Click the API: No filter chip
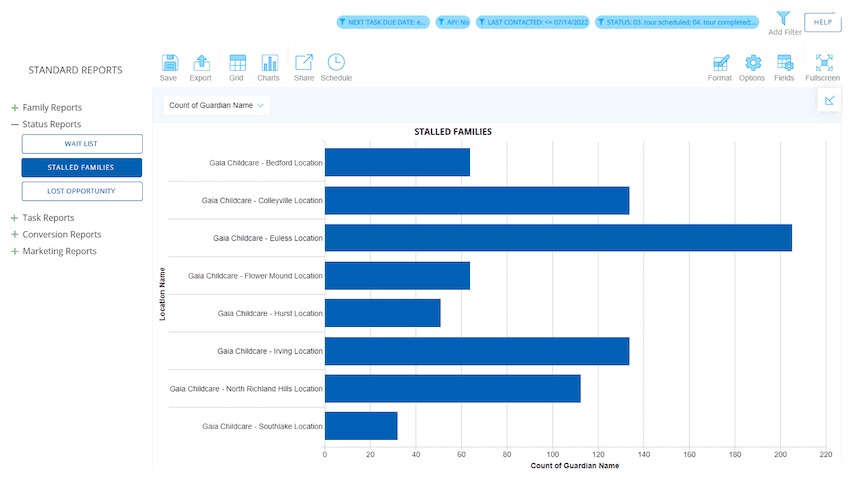 pyautogui.click(x=453, y=22)
